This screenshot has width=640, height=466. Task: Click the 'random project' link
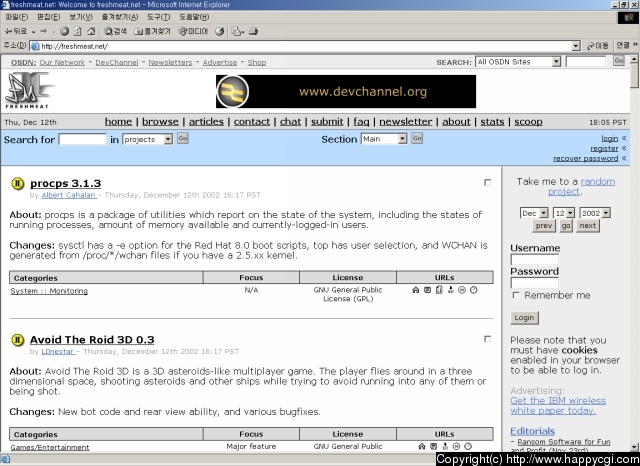point(581,186)
